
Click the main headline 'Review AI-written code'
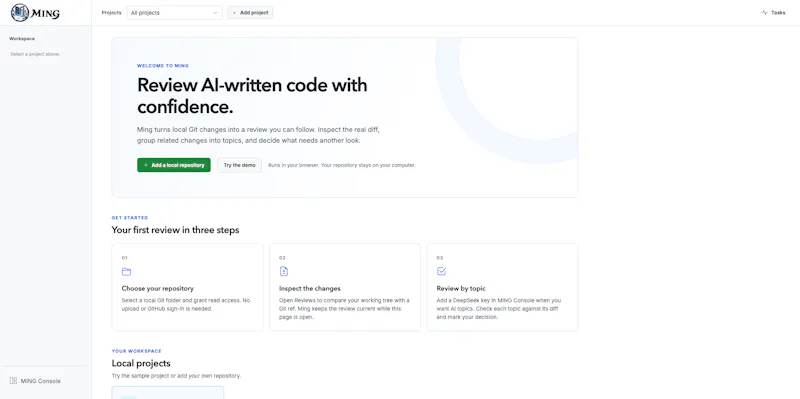[x=252, y=95]
